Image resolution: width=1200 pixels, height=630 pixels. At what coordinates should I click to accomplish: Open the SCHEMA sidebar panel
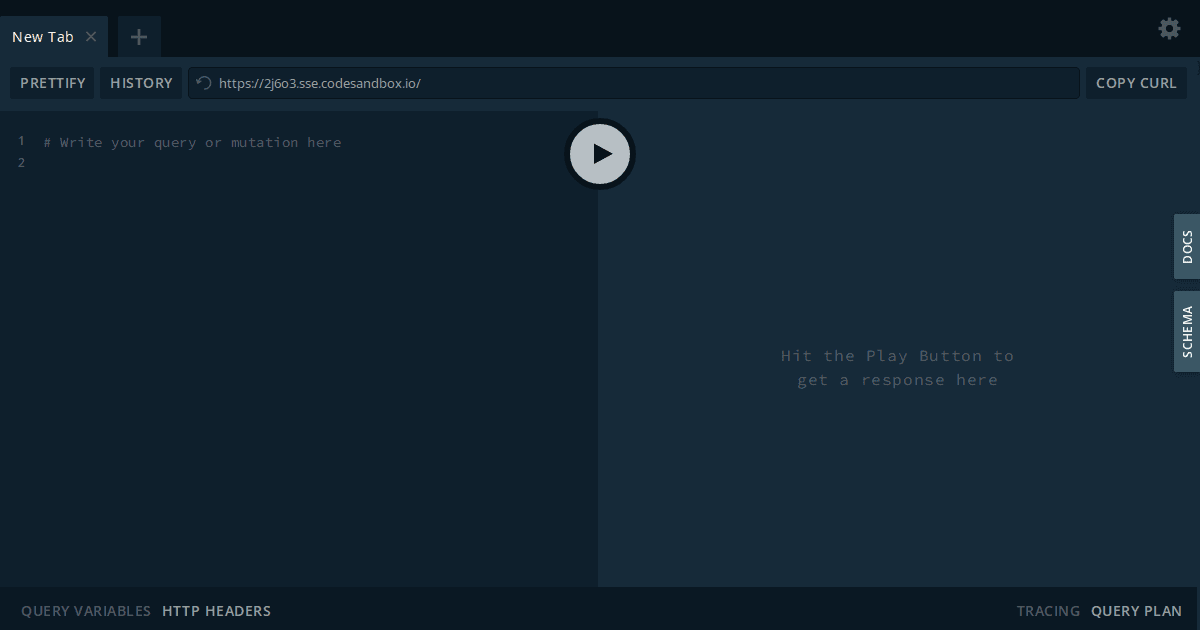click(1186, 331)
